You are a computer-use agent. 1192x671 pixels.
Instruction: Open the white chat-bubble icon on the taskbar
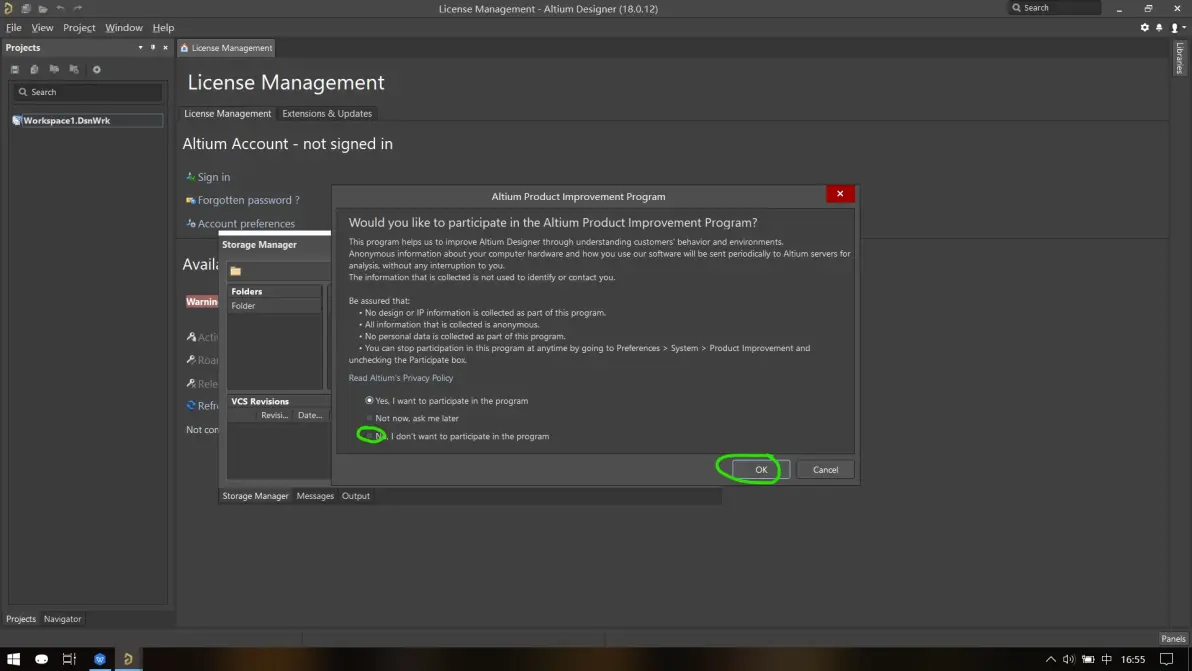[x=41, y=659]
